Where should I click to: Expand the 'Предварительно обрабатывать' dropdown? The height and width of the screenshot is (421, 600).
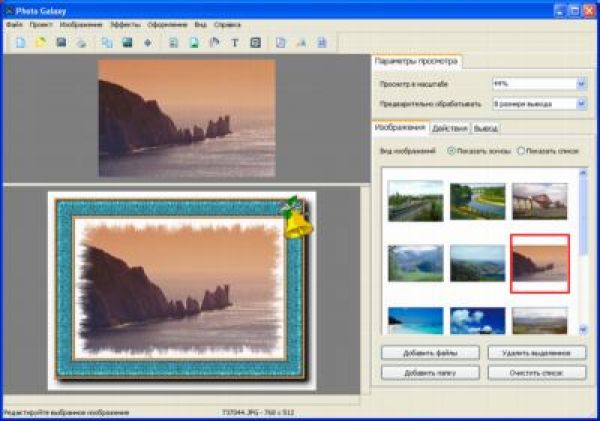(581, 103)
